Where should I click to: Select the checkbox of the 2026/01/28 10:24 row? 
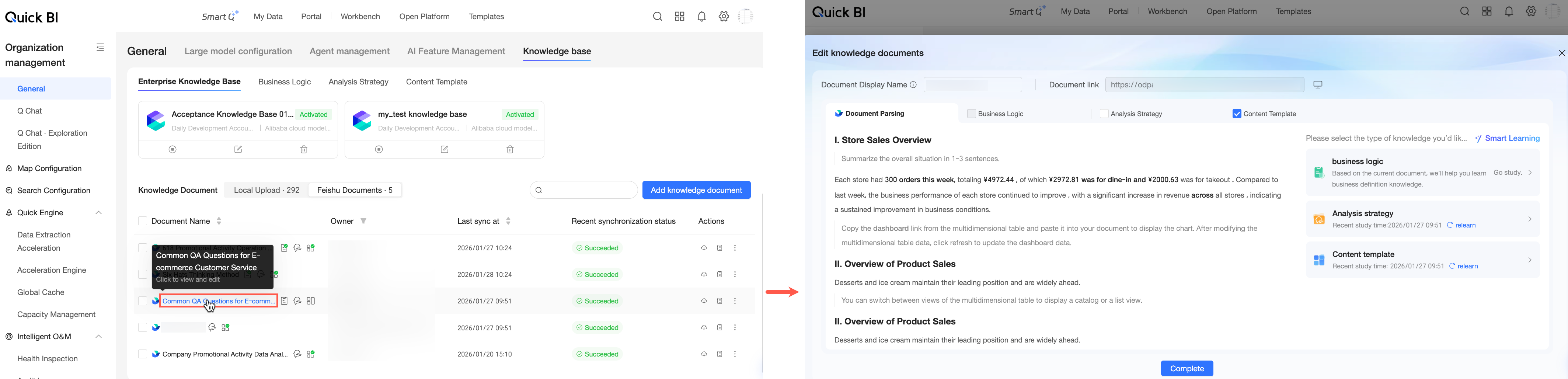pos(142,275)
